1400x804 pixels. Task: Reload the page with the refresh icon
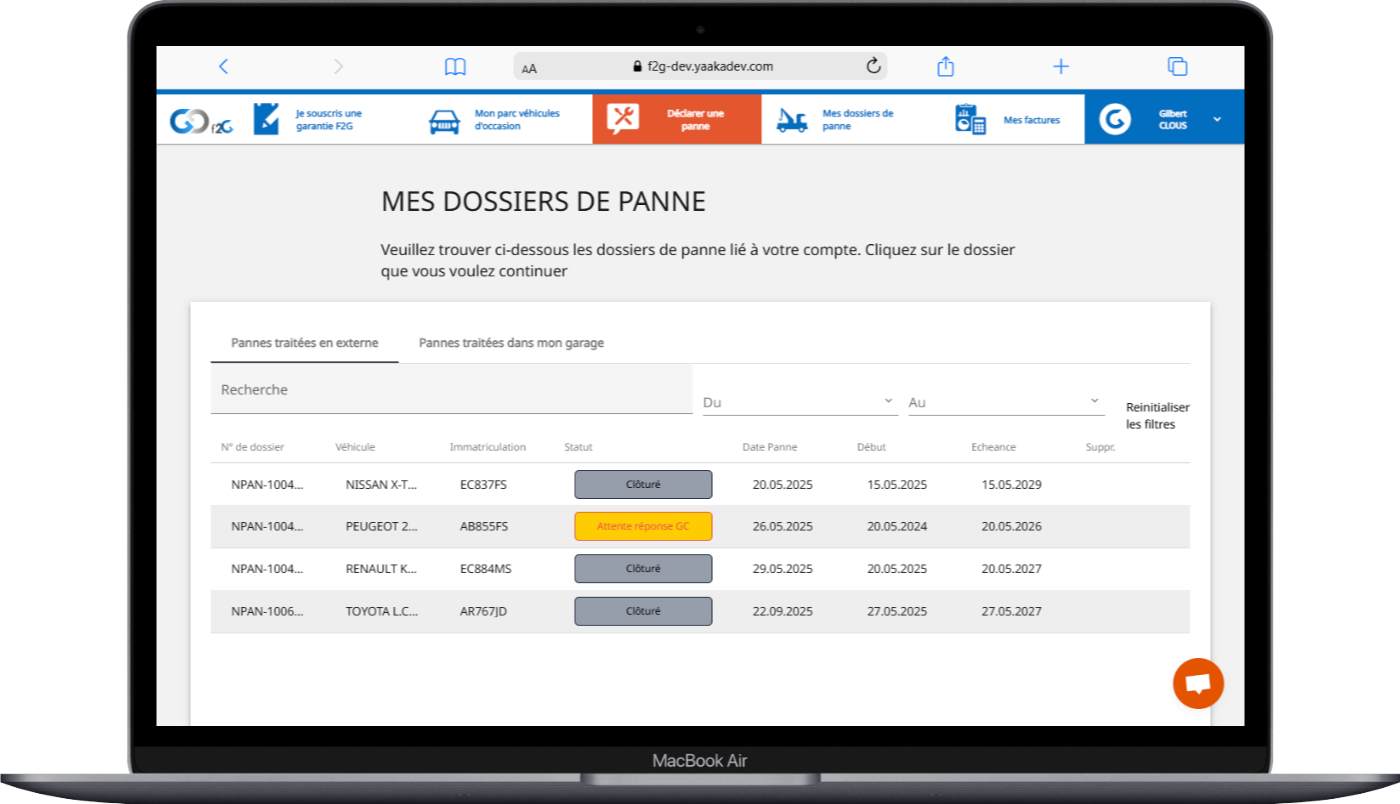[x=873, y=67]
